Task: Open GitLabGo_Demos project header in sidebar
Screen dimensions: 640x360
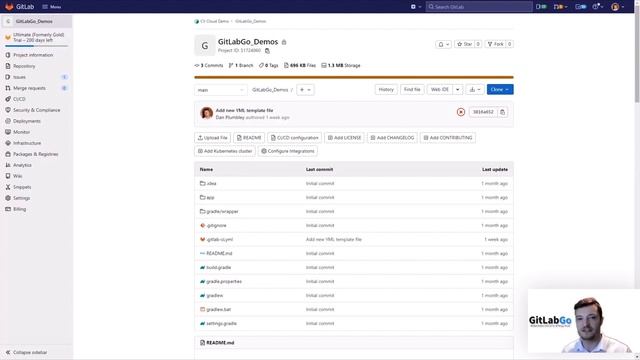Action: click(37, 21)
